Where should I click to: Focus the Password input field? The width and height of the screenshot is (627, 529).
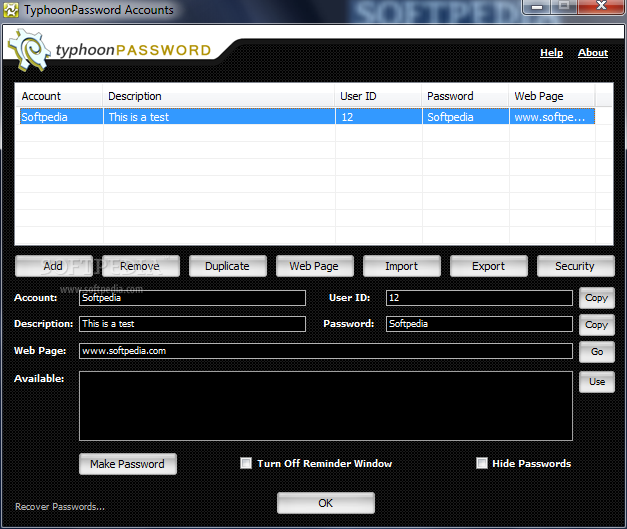[x=479, y=324]
